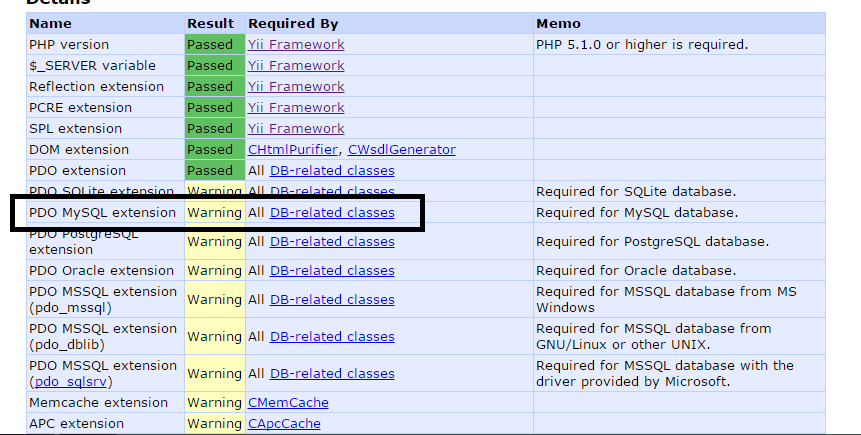This screenshot has height=435, width=861.
Task: Open DB-related classes link in PDO extension row
Action: tap(332, 170)
